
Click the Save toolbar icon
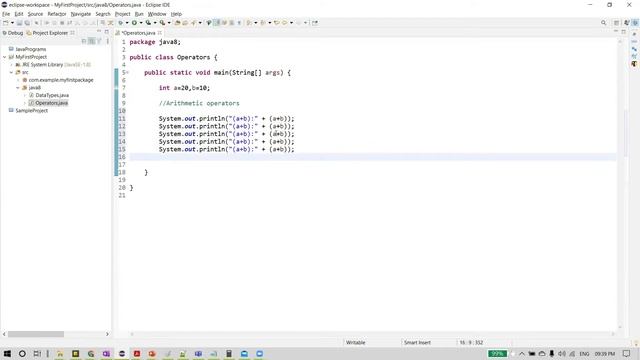point(19,23)
